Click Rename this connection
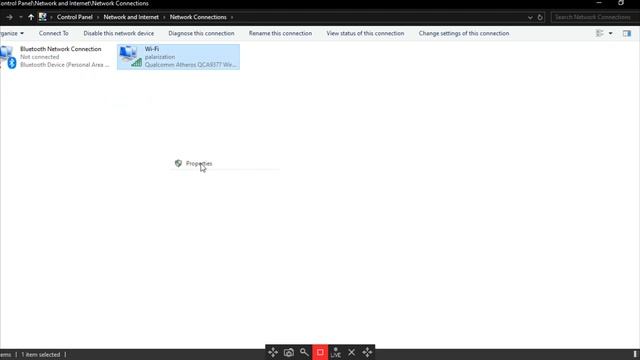This screenshot has height=360, width=640. [x=280, y=33]
